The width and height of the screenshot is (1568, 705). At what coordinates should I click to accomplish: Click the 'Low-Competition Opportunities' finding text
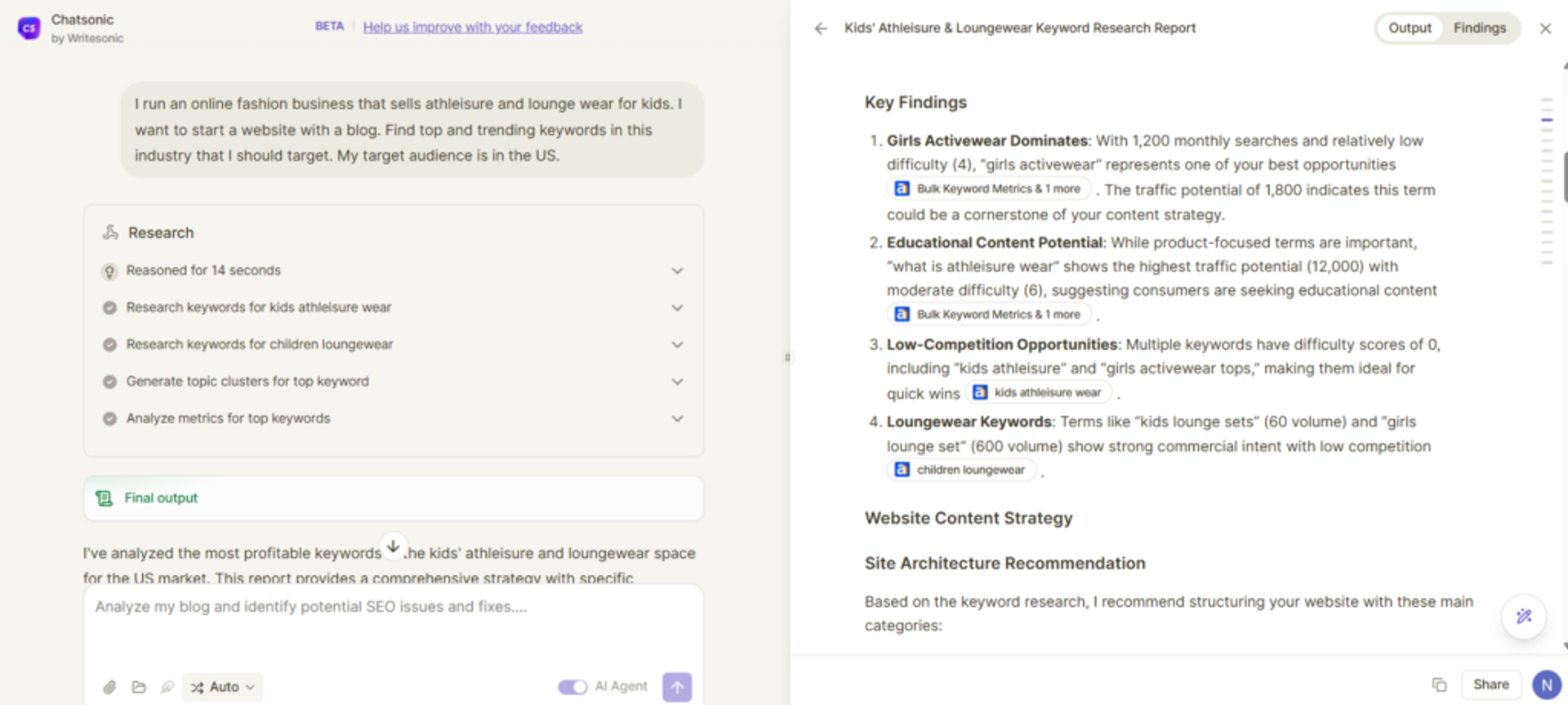(1002, 345)
